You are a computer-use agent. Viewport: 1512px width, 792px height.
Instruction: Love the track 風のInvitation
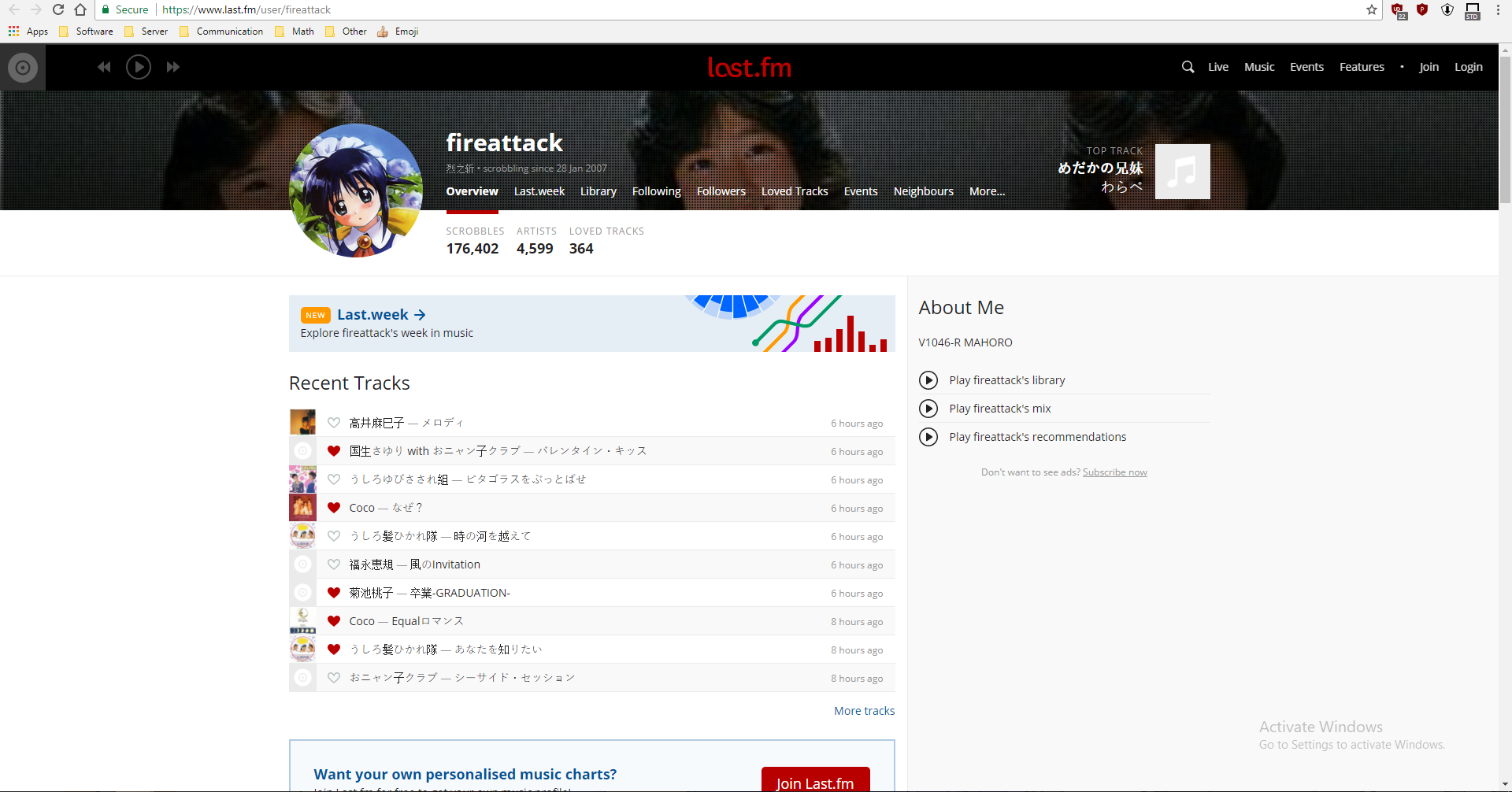click(x=334, y=564)
